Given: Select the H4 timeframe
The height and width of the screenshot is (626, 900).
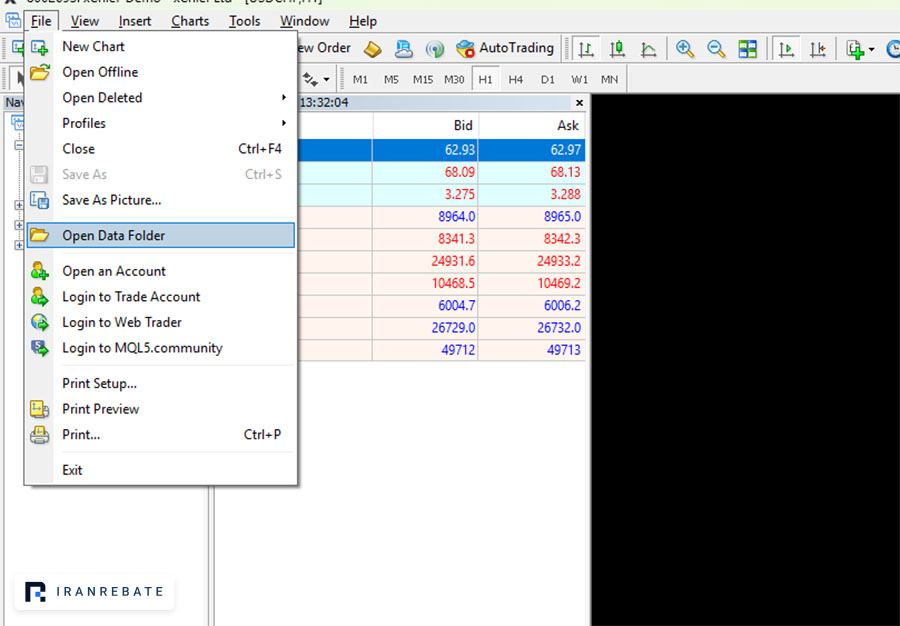Looking at the screenshot, I should click(515, 79).
